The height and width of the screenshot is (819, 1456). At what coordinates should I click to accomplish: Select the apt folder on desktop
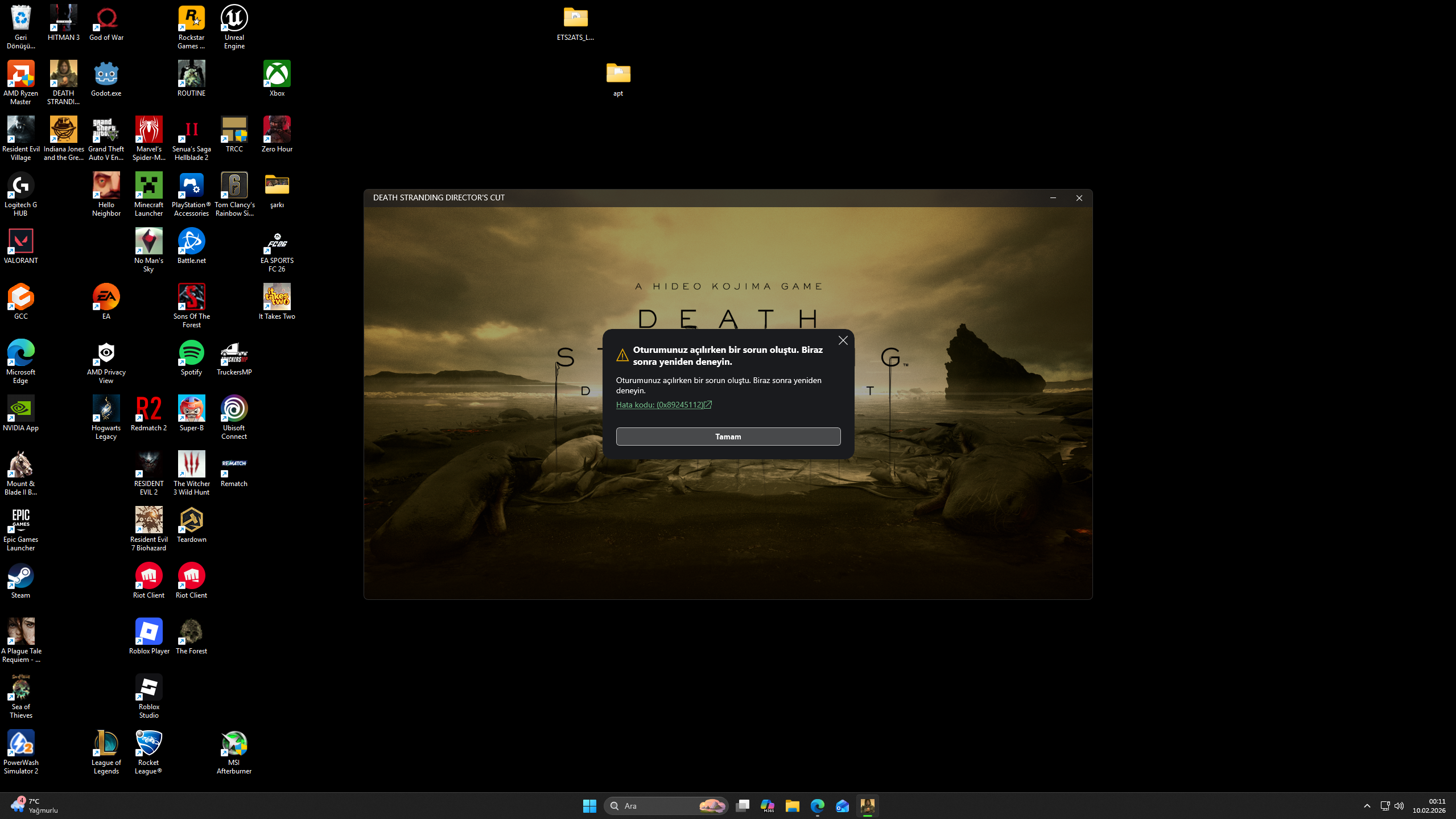(618, 79)
